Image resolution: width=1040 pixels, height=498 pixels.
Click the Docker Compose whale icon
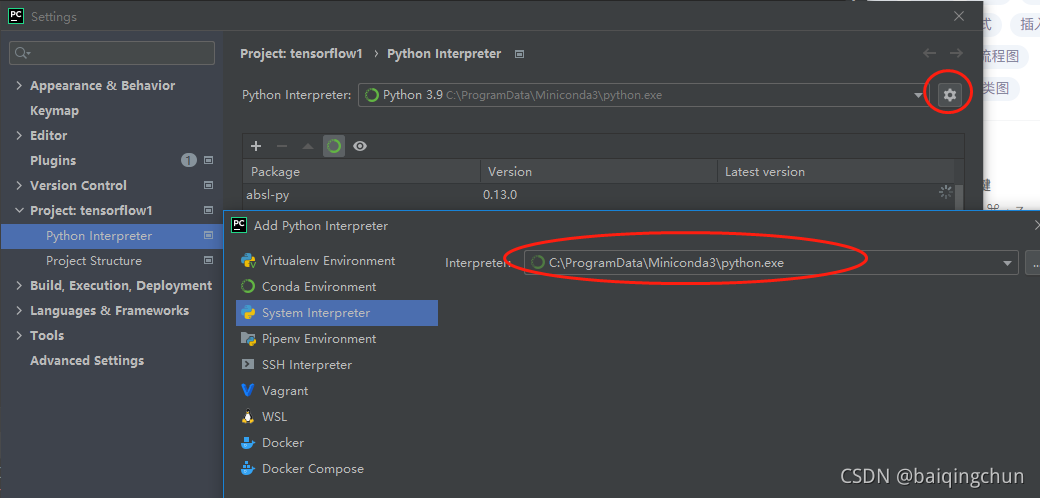coord(248,468)
